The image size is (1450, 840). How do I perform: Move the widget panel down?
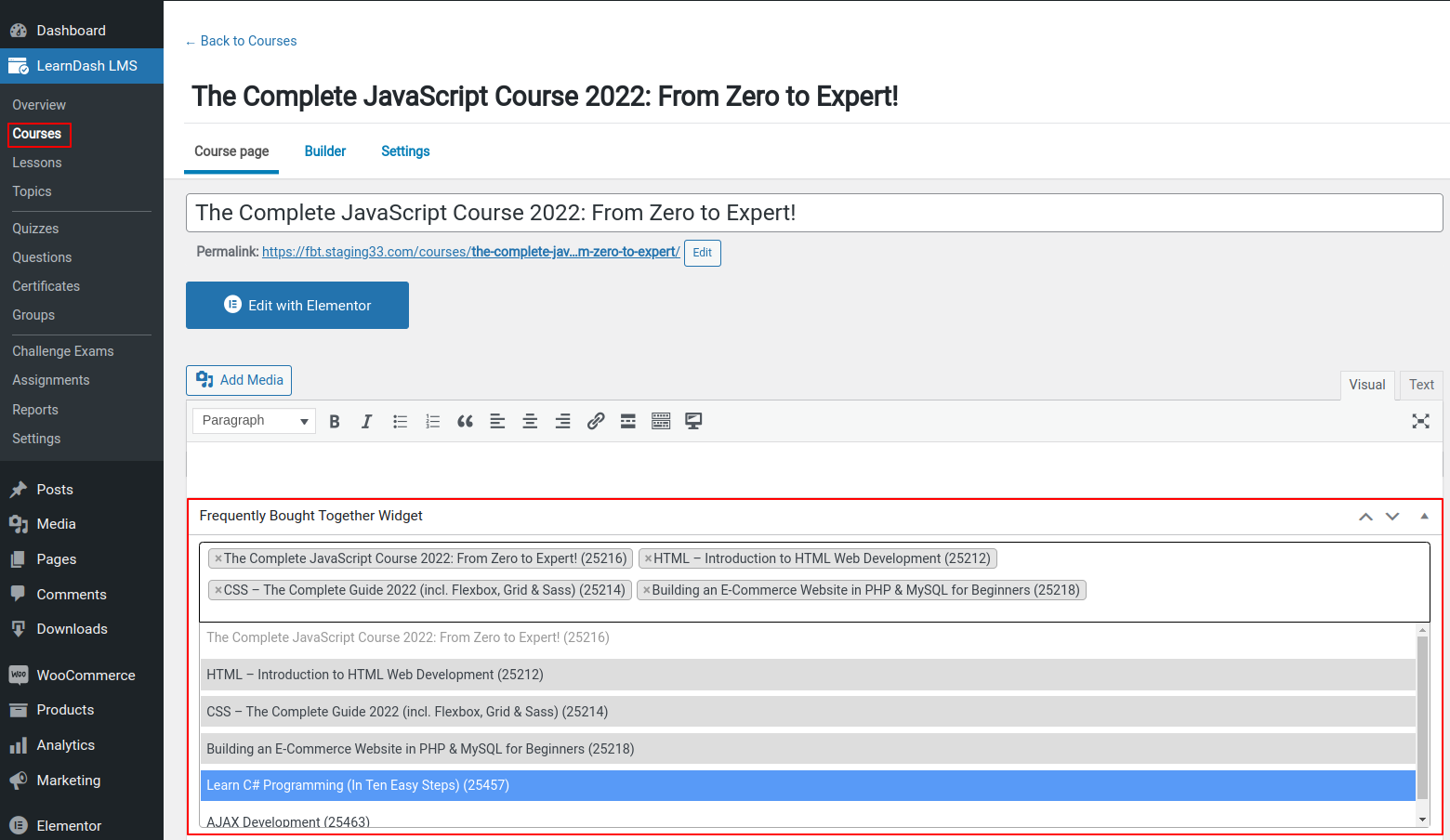[x=1392, y=517]
